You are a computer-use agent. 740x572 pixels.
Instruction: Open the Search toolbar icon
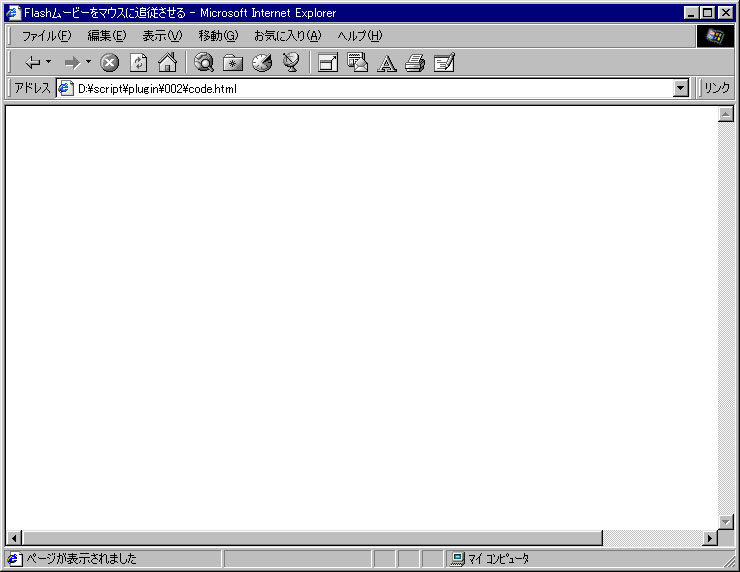[x=204, y=62]
